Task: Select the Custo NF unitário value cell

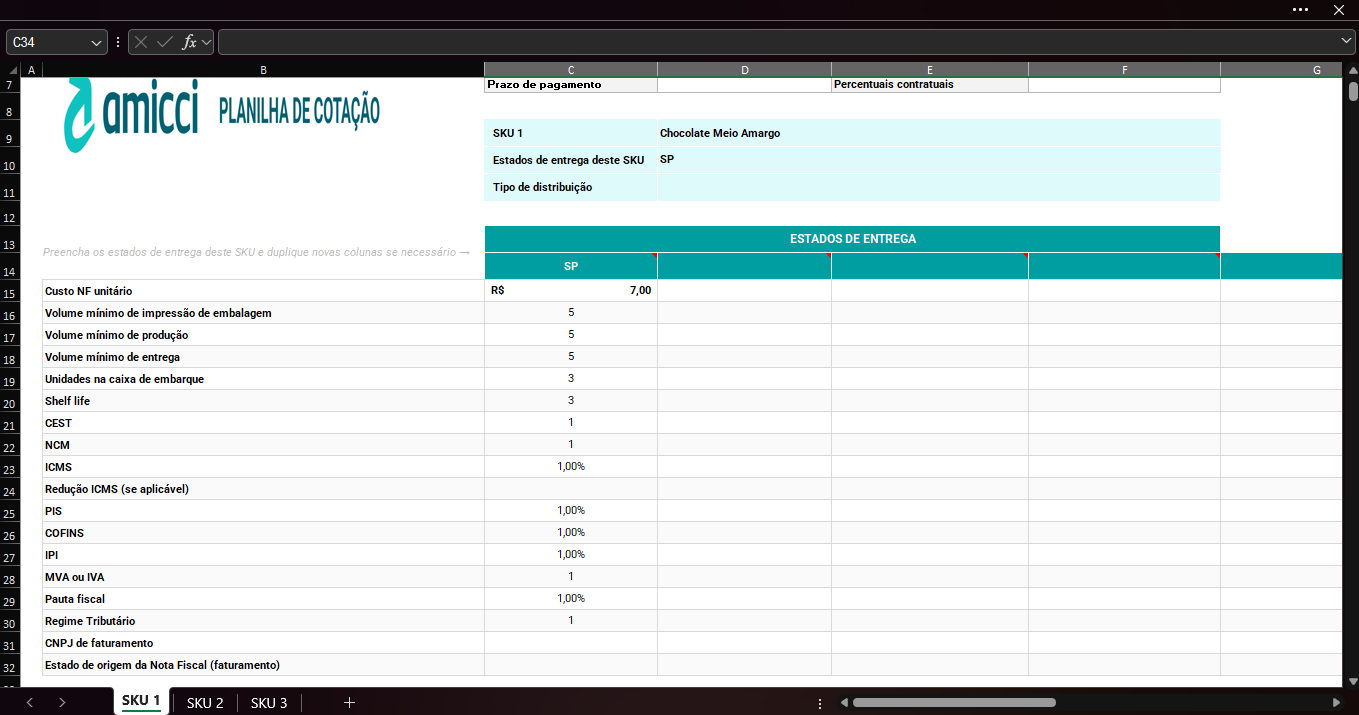Action: click(x=571, y=291)
